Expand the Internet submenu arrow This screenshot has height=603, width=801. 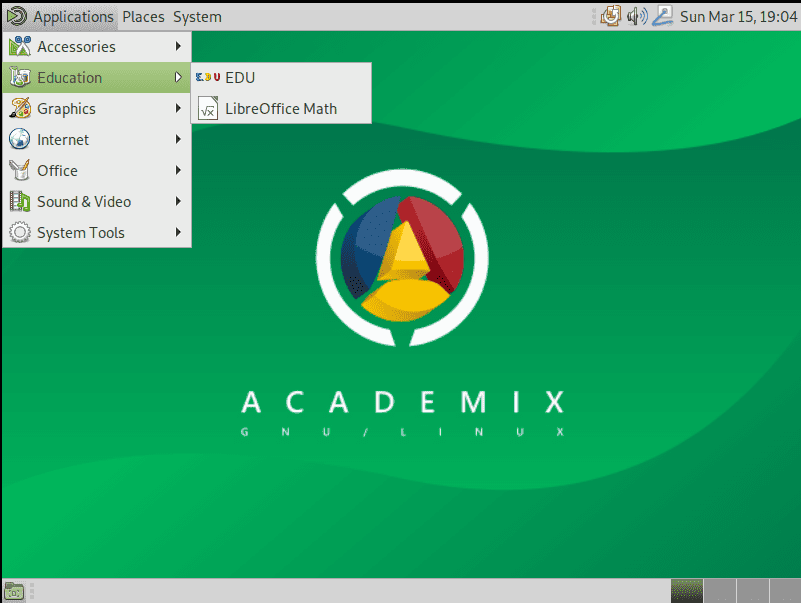pos(178,139)
